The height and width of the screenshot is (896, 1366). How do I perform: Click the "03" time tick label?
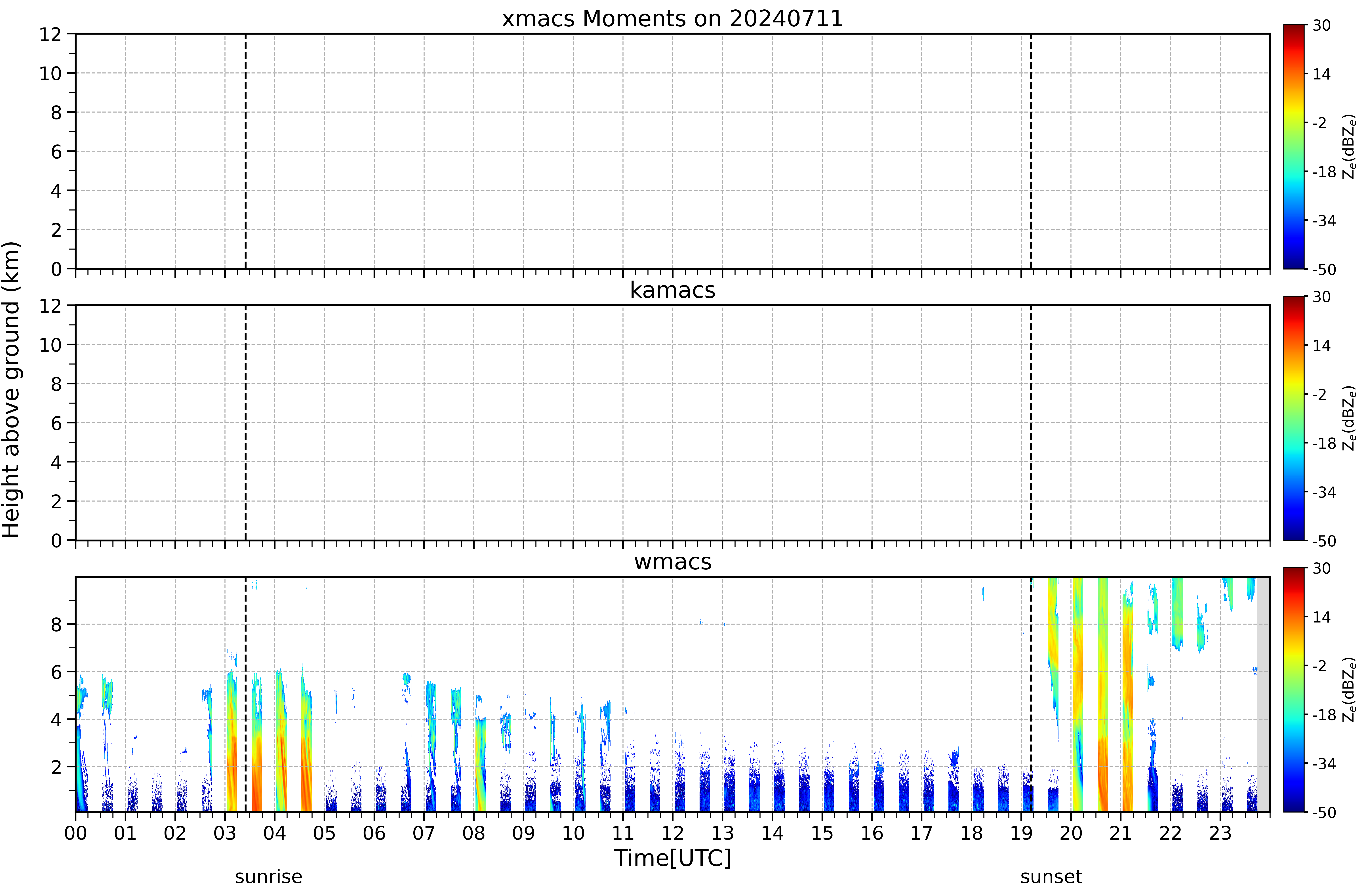point(225,833)
